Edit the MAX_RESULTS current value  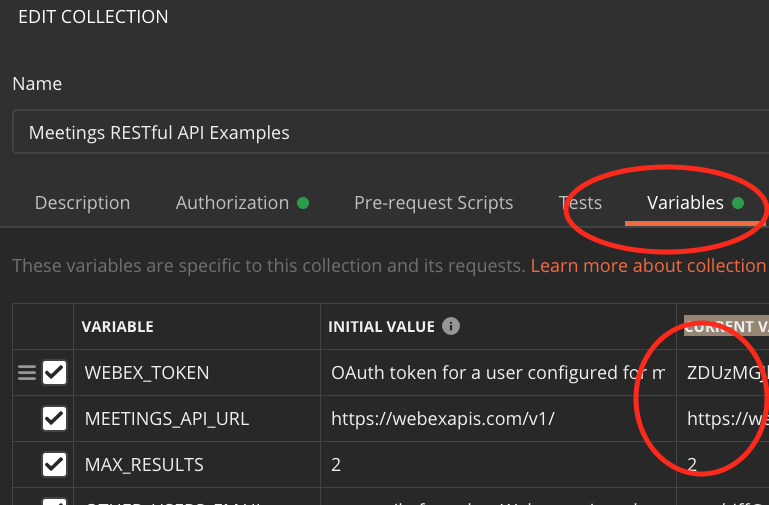pos(723,464)
